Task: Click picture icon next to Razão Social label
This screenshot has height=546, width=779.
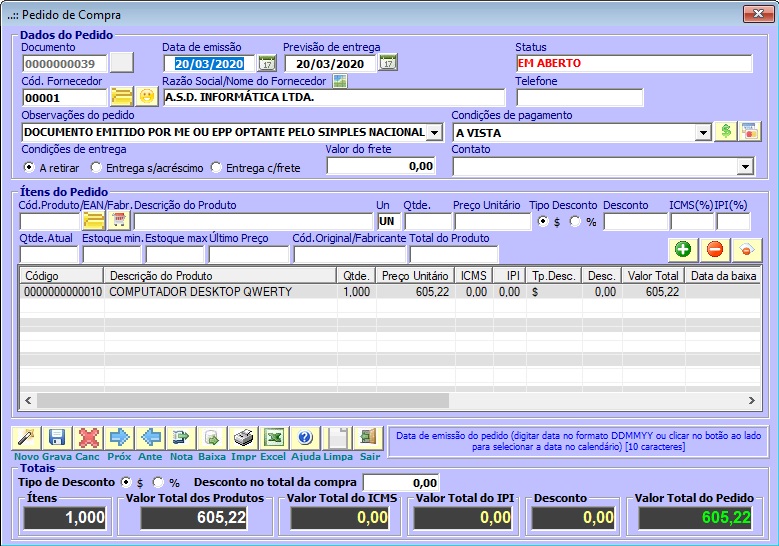Action: point(340,81)
